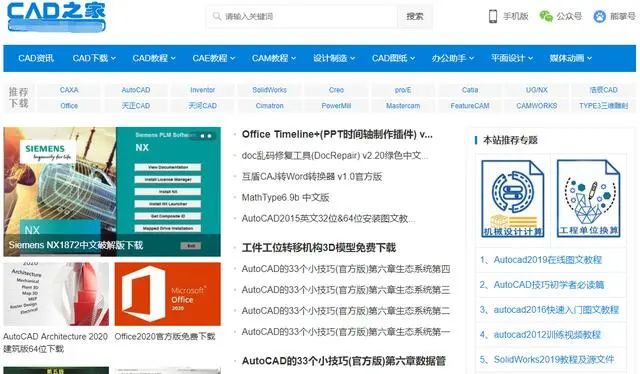The image size is (640, 374).
Task: Open the 机械设计计算 topic icon
Action: tap(513, 199)
